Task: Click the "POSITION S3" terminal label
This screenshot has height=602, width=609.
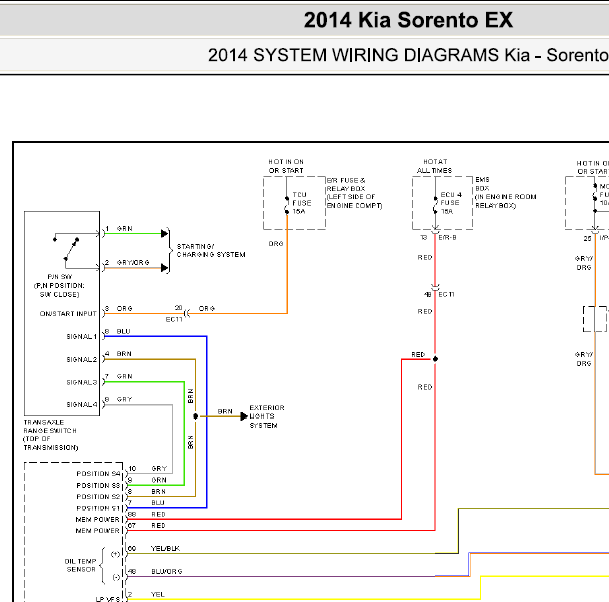Action: 98,485
